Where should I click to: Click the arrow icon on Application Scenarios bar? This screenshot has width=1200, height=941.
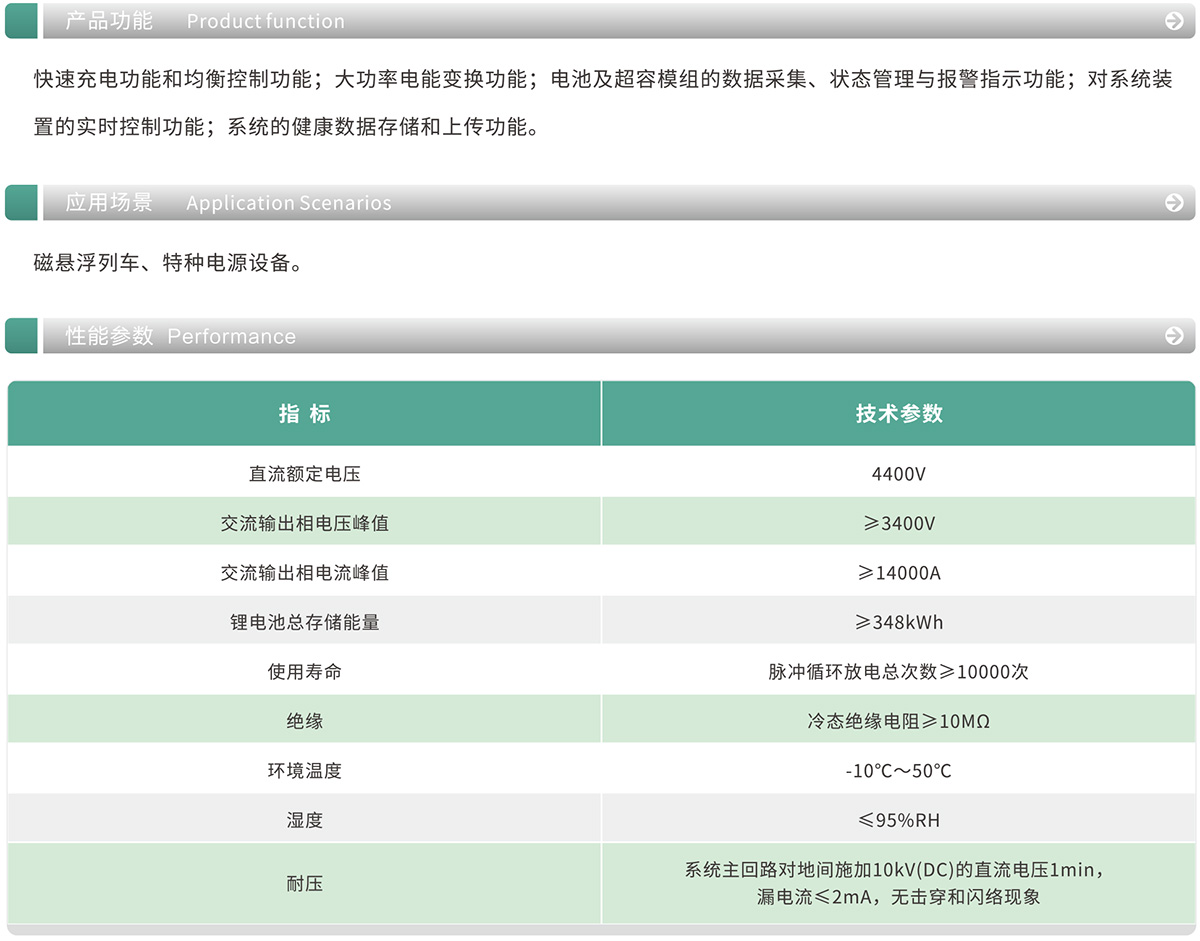coord(1174,203)
